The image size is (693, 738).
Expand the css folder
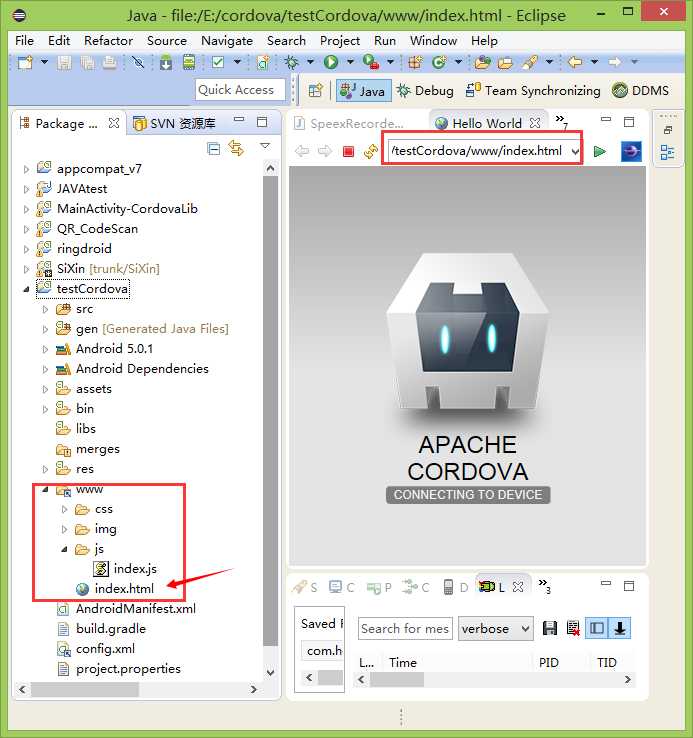pyautogui.click(x=64, y=509)
